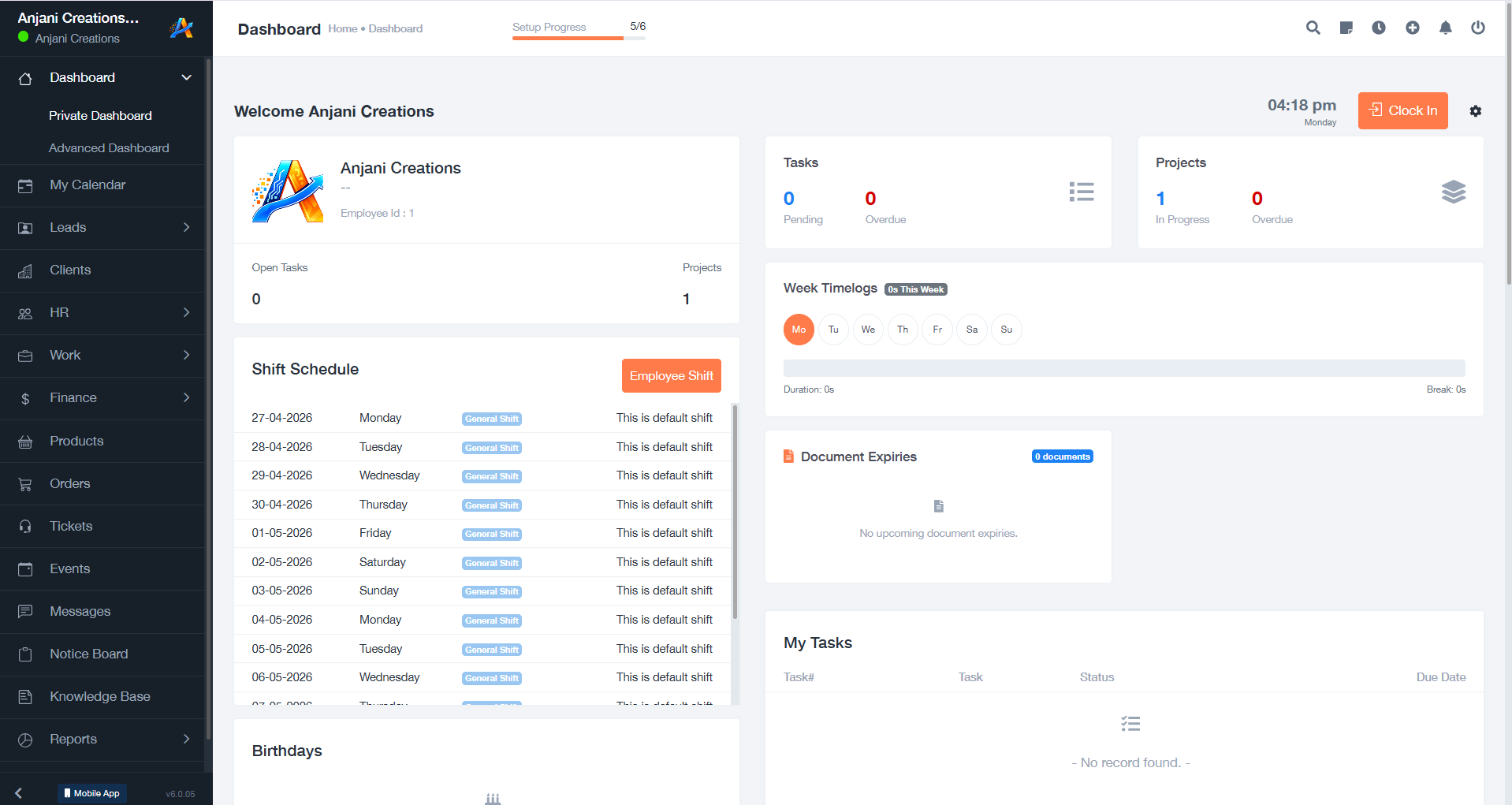The height and width of the screenshot is (805, 1512).
Task: Open the timer clock icon
Action: tap(1379, 28)
